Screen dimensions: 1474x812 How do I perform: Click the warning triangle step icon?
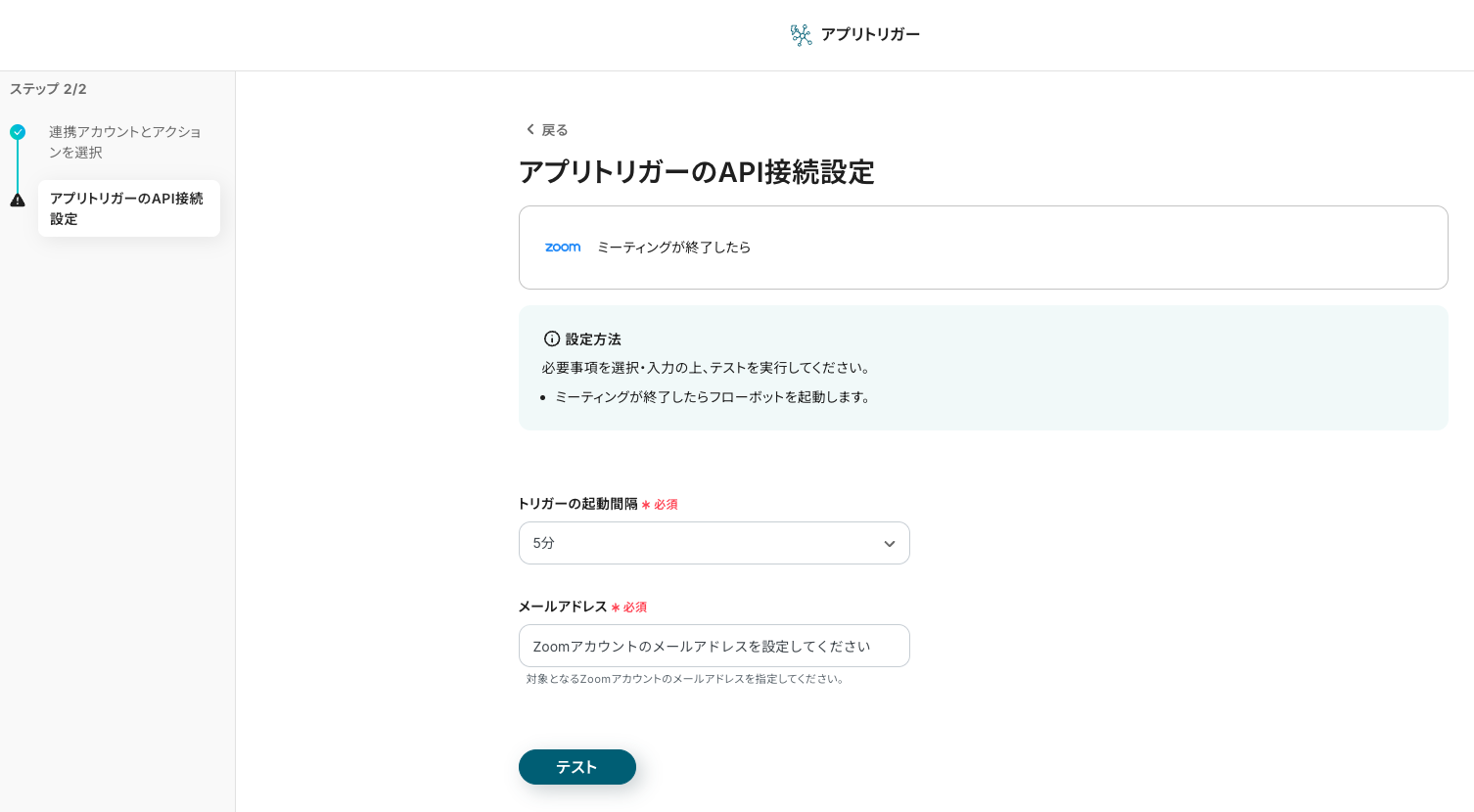point(18,201)
